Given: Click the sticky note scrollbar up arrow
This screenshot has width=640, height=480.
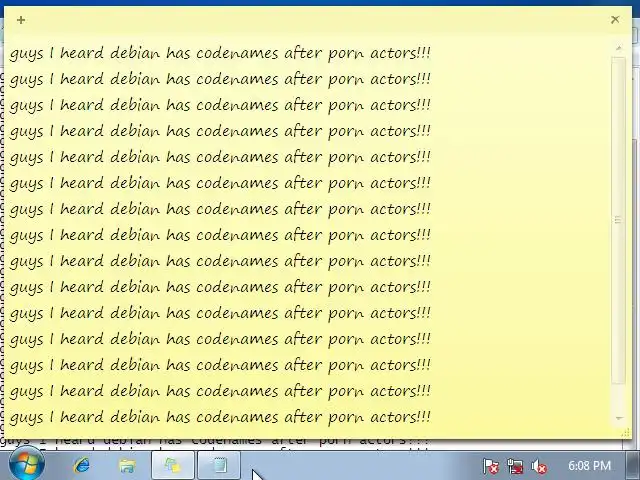Looking at the screenshot, I should (619, 48).
